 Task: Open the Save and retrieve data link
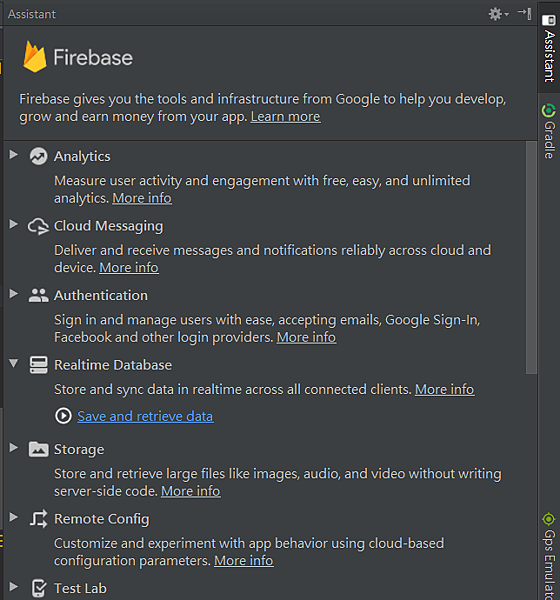pos(145,416)
